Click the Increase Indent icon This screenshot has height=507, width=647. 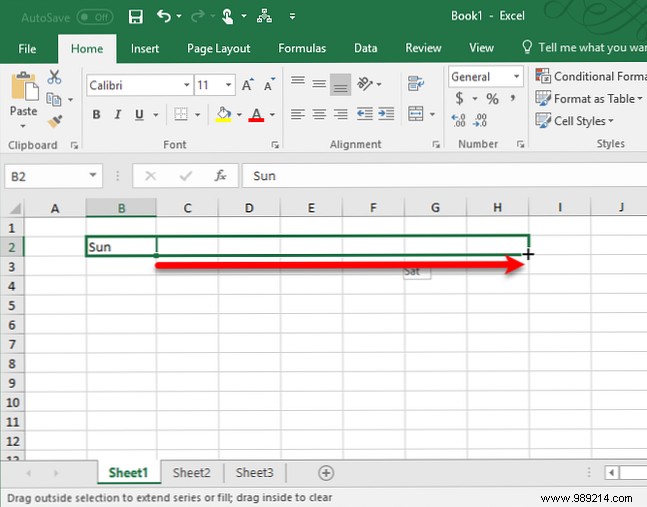[386, 113]
